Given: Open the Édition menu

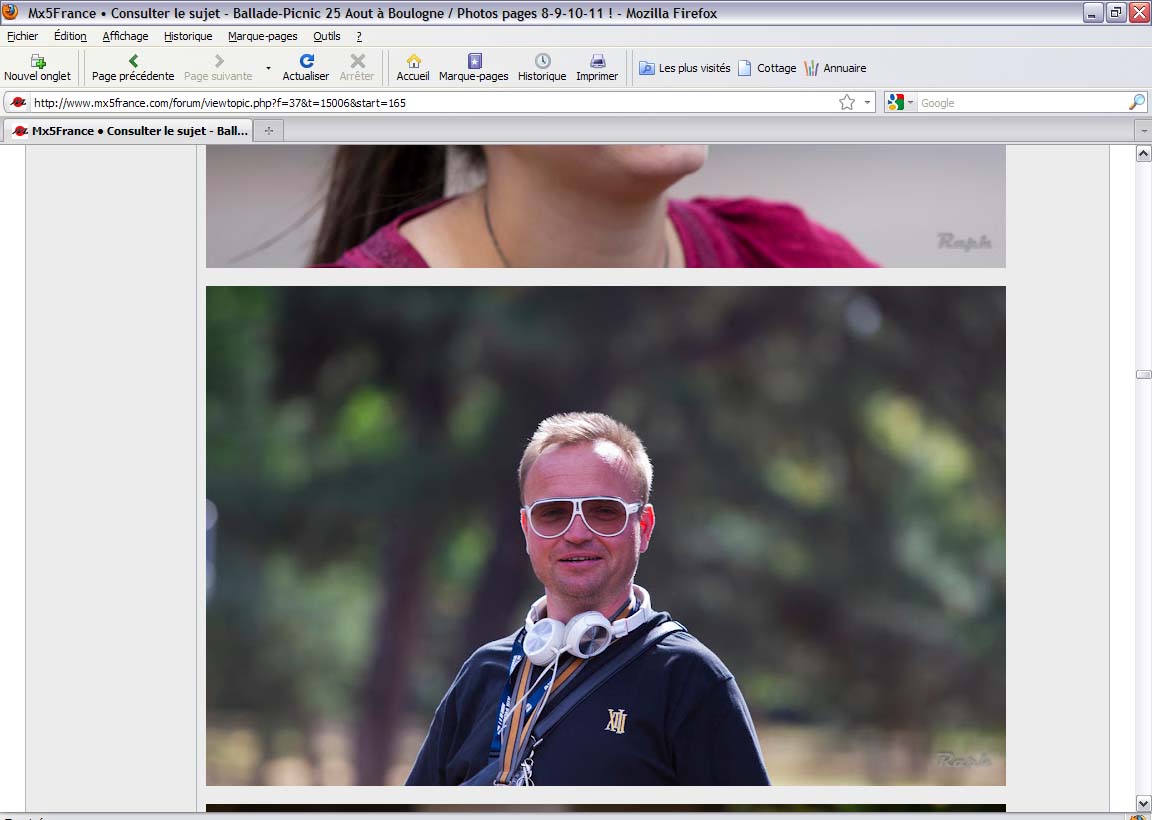Looking at the screenshot, I should (x=71, y=36).
